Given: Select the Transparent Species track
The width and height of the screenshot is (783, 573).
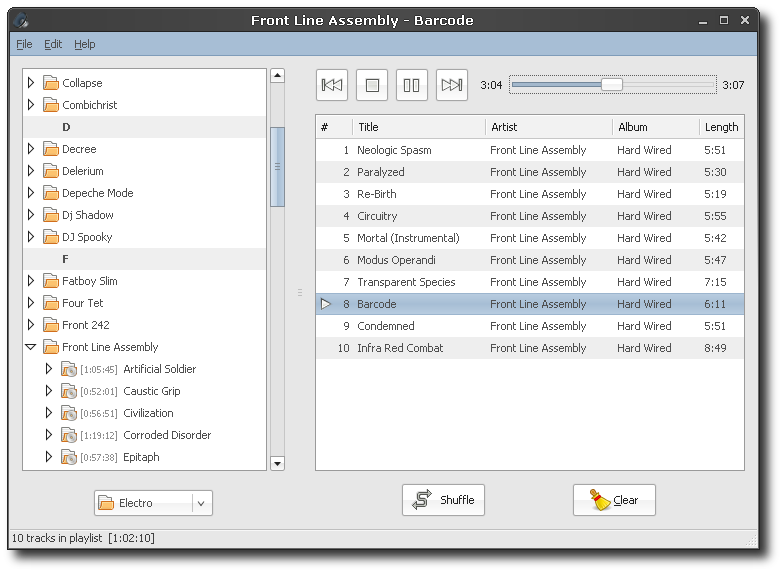Looking at the screenshot, I should click(530, 282).
